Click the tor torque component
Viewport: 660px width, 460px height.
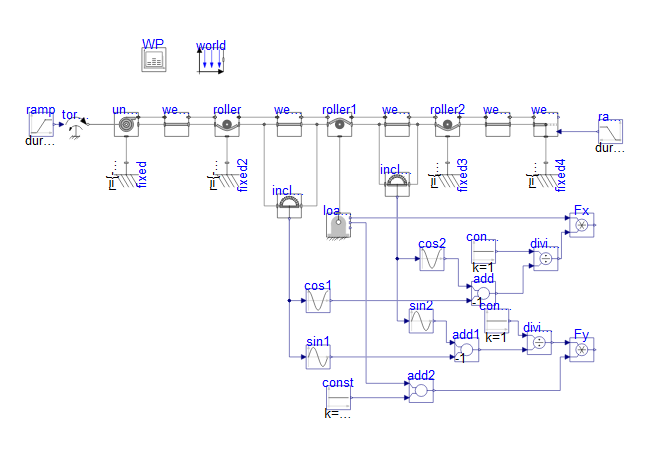click(74, 128)
